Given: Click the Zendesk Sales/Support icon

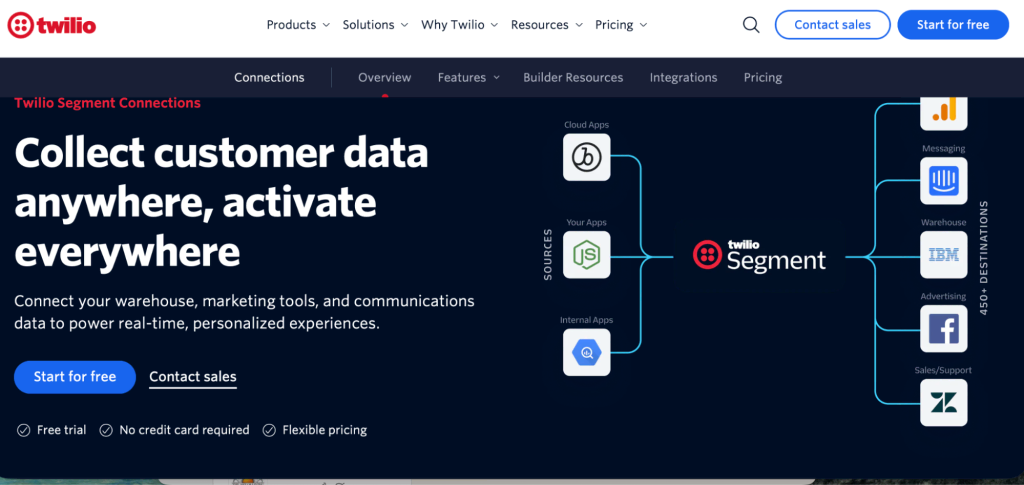Looking at the screenshot, I should (x=944, y=403).
